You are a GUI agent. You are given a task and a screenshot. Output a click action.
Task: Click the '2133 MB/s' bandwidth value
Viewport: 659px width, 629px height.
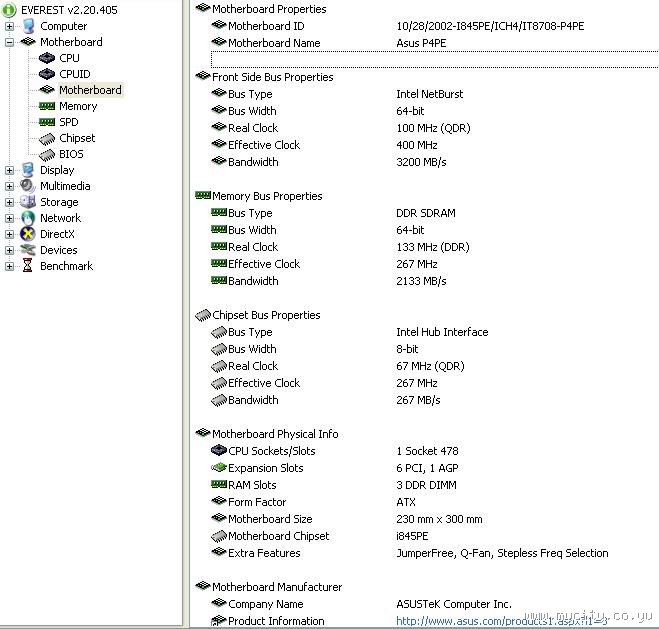421,281
